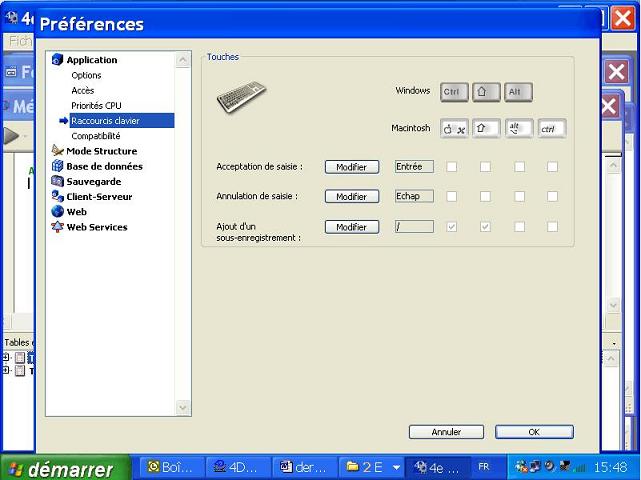The width and height of the screenshot is (641, 480).
Task: Click Modifier for Acceptation de saisie
Action: tap(352, 167)
